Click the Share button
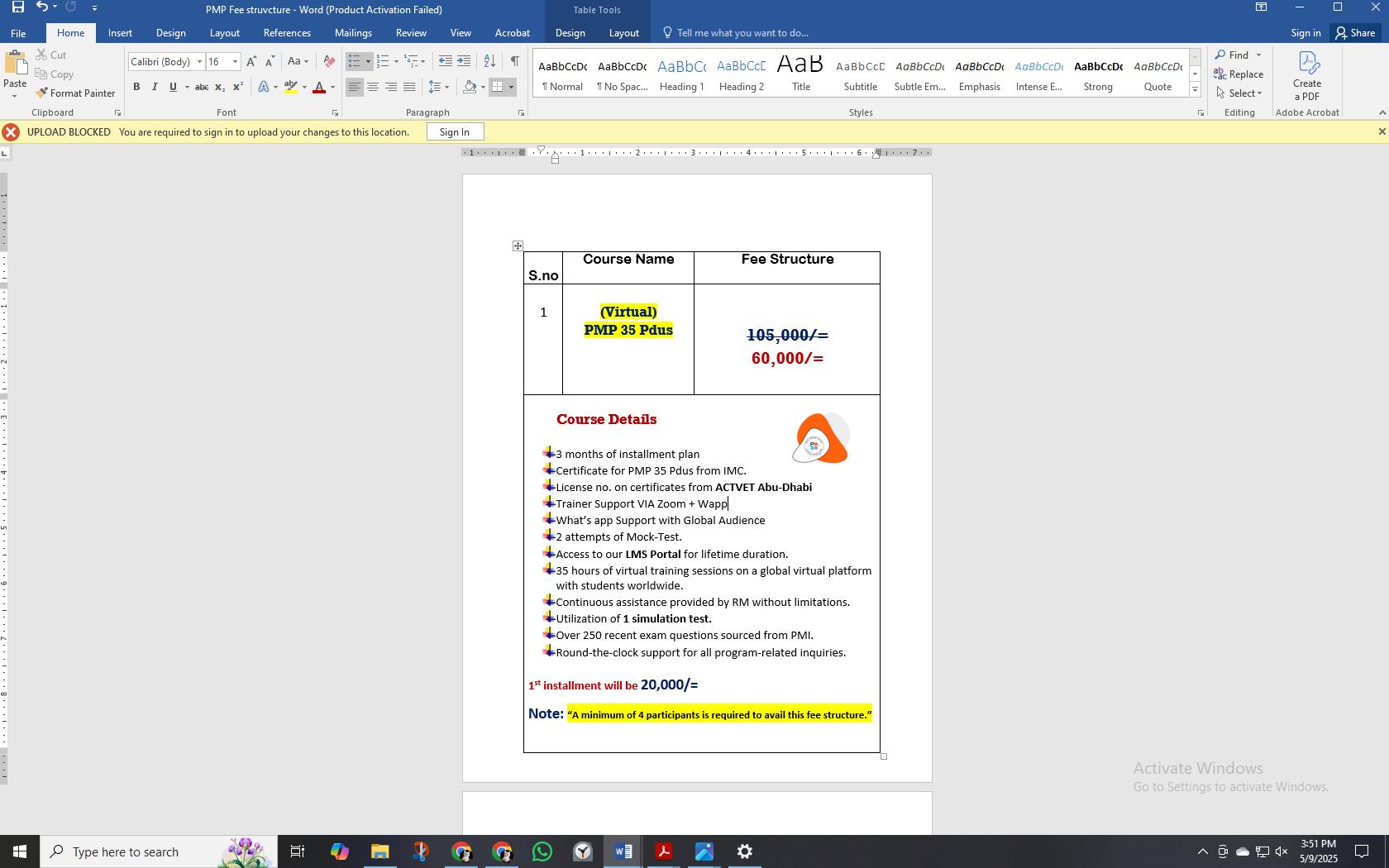This screenshot has width=1389, height=868. [1356, 33]
